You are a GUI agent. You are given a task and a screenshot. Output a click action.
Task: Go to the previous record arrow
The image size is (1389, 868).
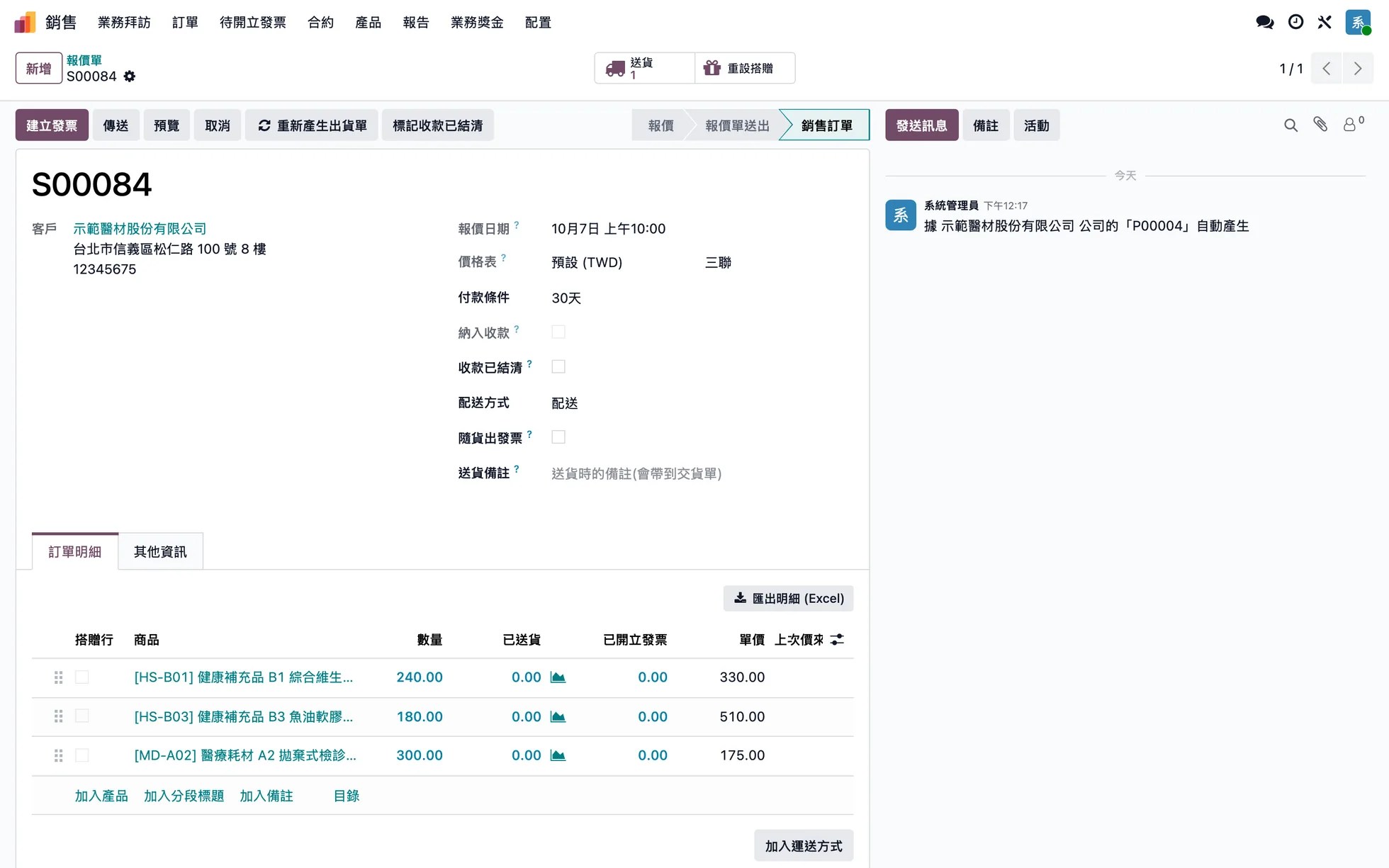click(x=1327, y=69)
